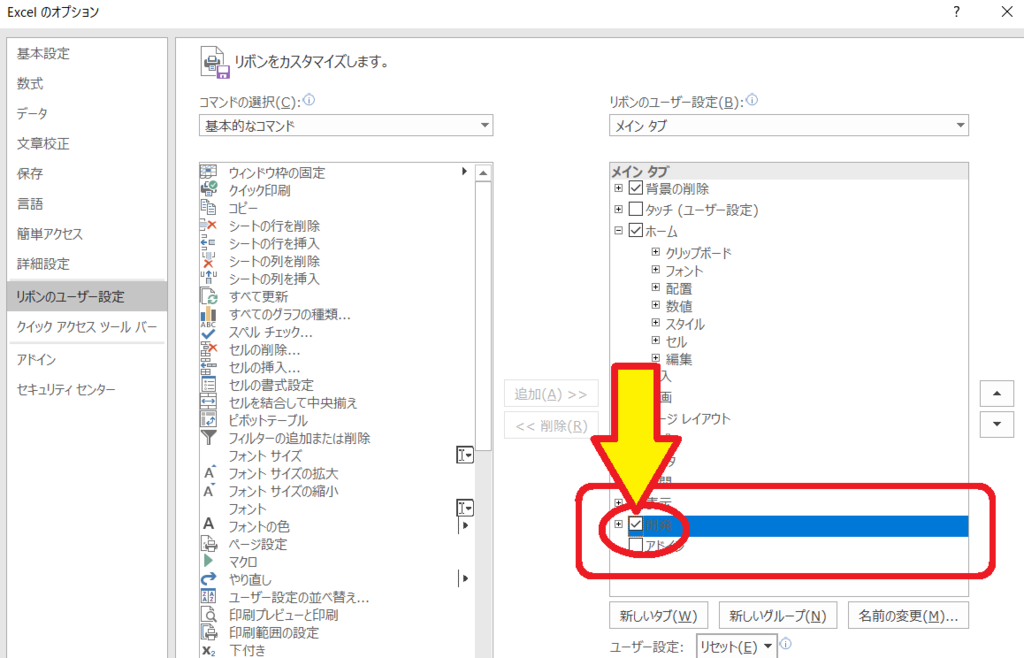The height and width of the screenshot is (658, 1024).
Task: Click the シートの行を削除 icon
Action: pyautogui.click(x=208, y=225)
